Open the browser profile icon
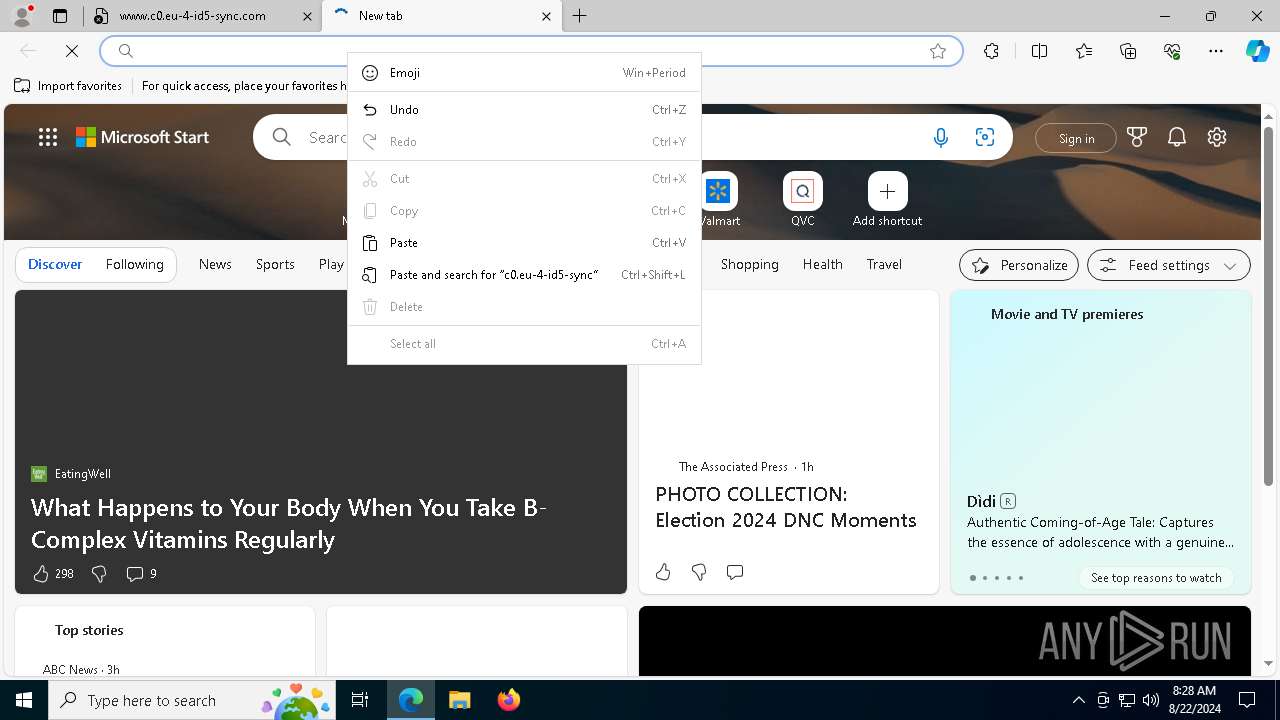1280x720 pixels. pyautogui.click(x=22, y=15)
